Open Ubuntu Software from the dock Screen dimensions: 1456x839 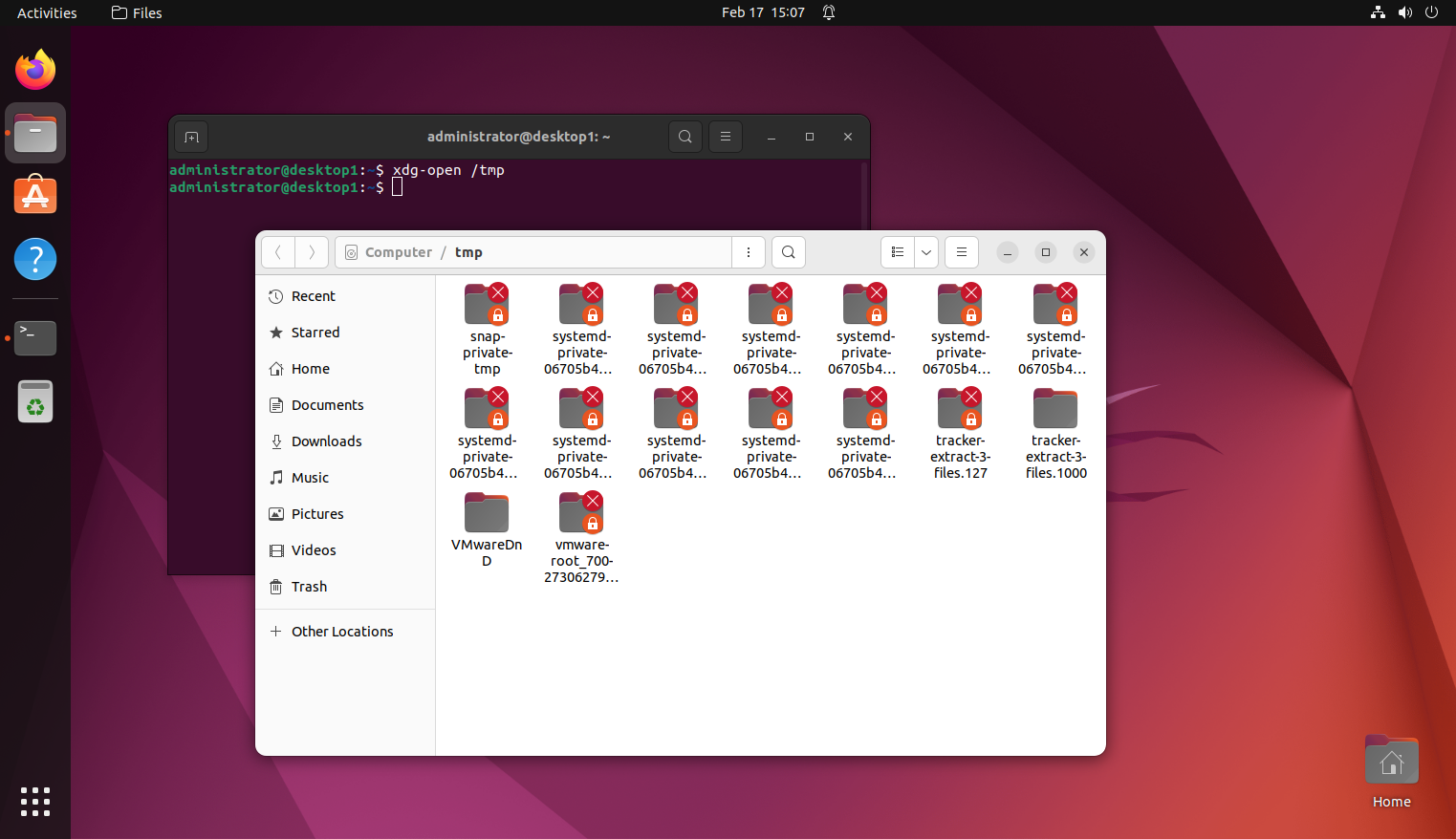35,196
